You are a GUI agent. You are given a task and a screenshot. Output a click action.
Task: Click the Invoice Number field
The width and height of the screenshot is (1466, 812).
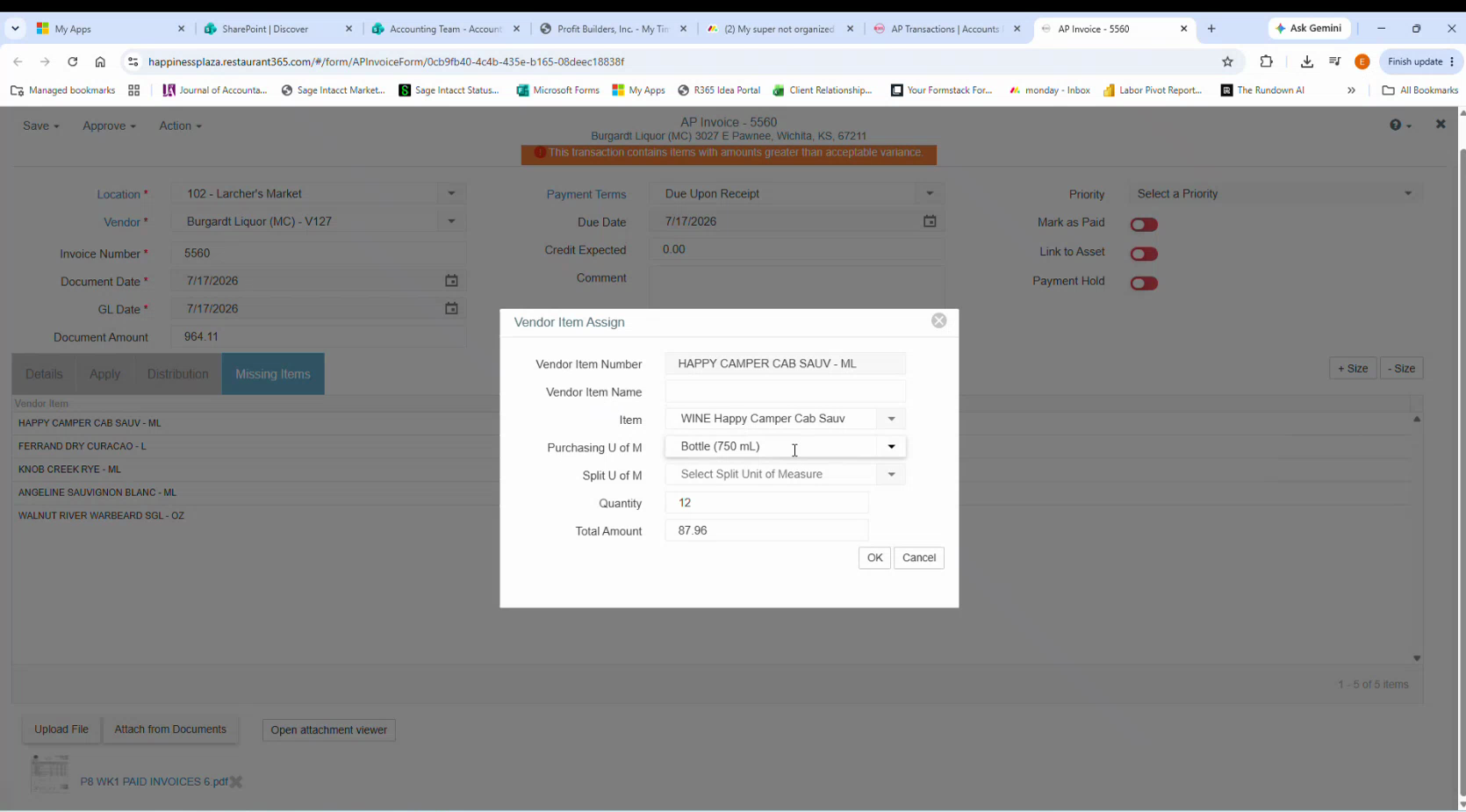pyautogui.click(x=318, y=253)
